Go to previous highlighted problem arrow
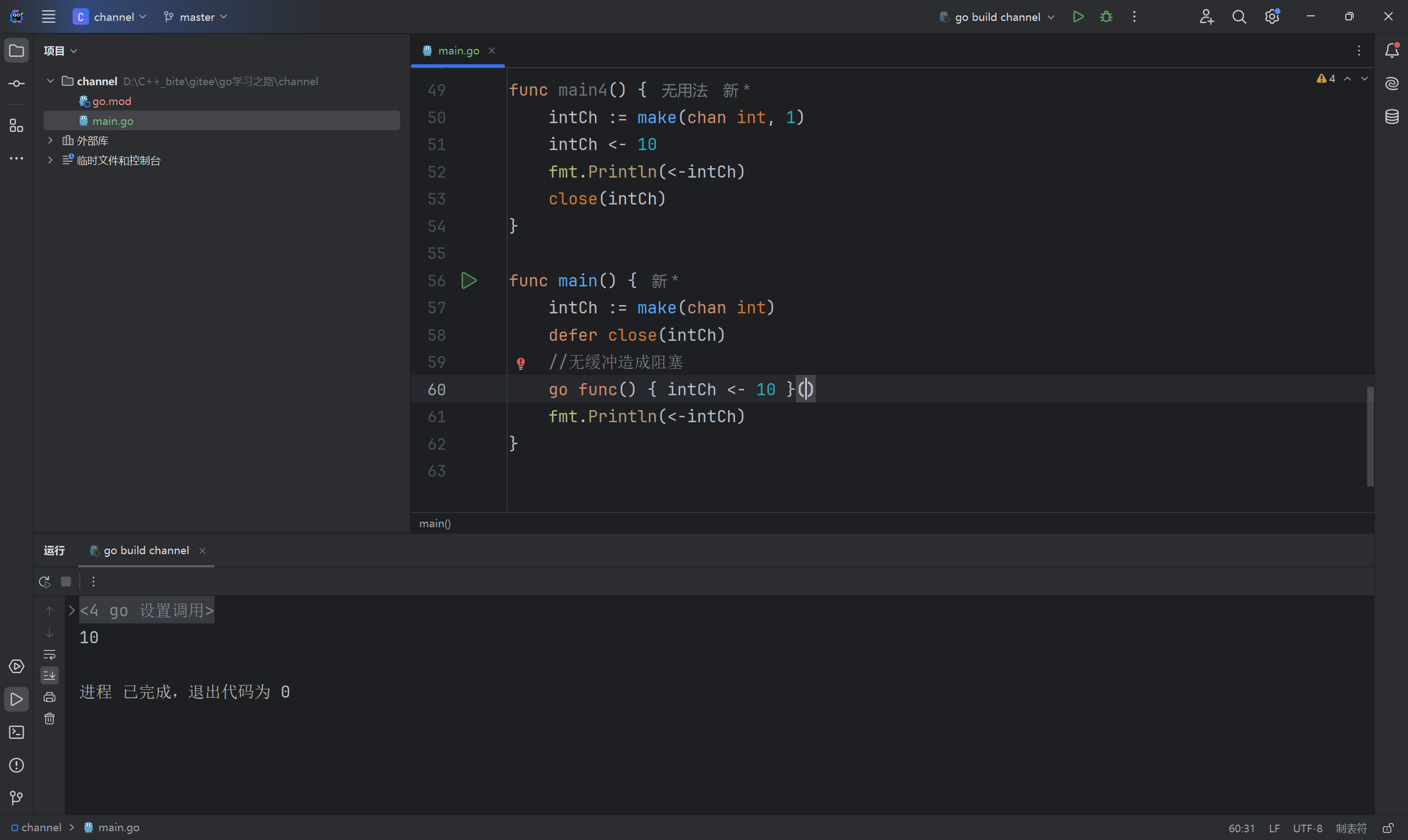1408x840 pixels. pyautogui.click(x=1347, y=79)
